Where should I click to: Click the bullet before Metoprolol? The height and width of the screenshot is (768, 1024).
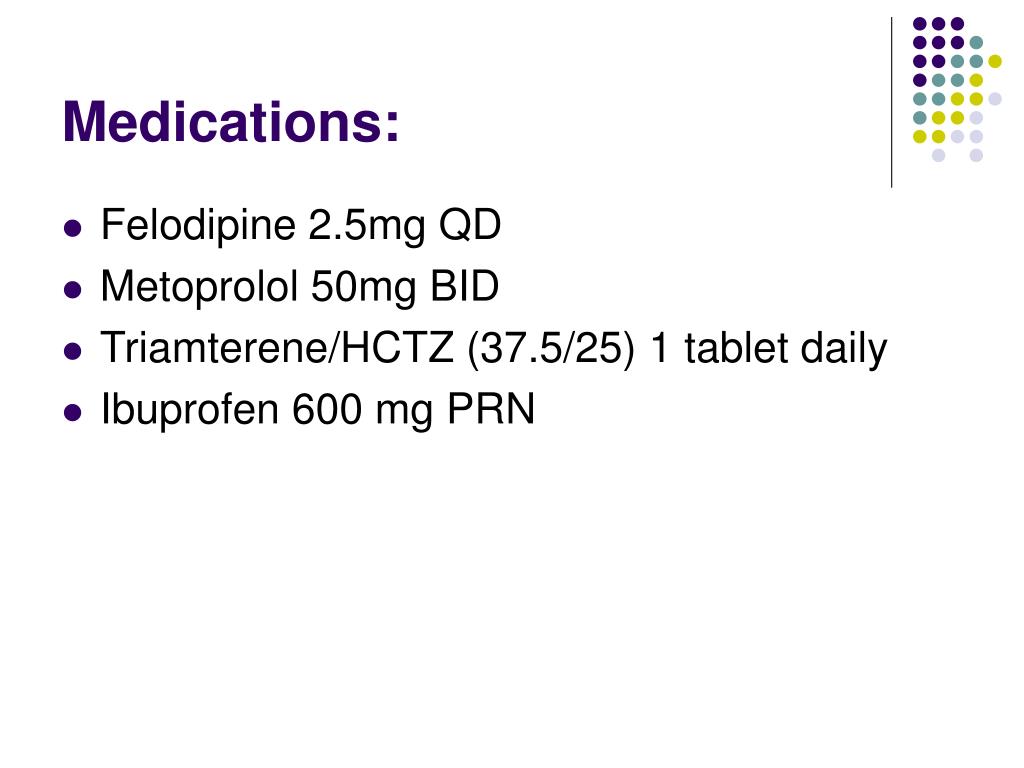point(73,290)
